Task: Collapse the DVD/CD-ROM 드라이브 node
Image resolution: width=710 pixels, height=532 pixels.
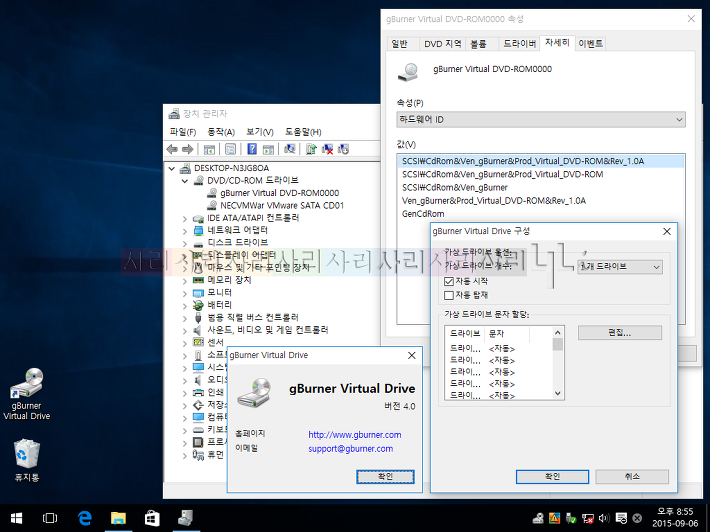Action: click(x=185, y=181)
